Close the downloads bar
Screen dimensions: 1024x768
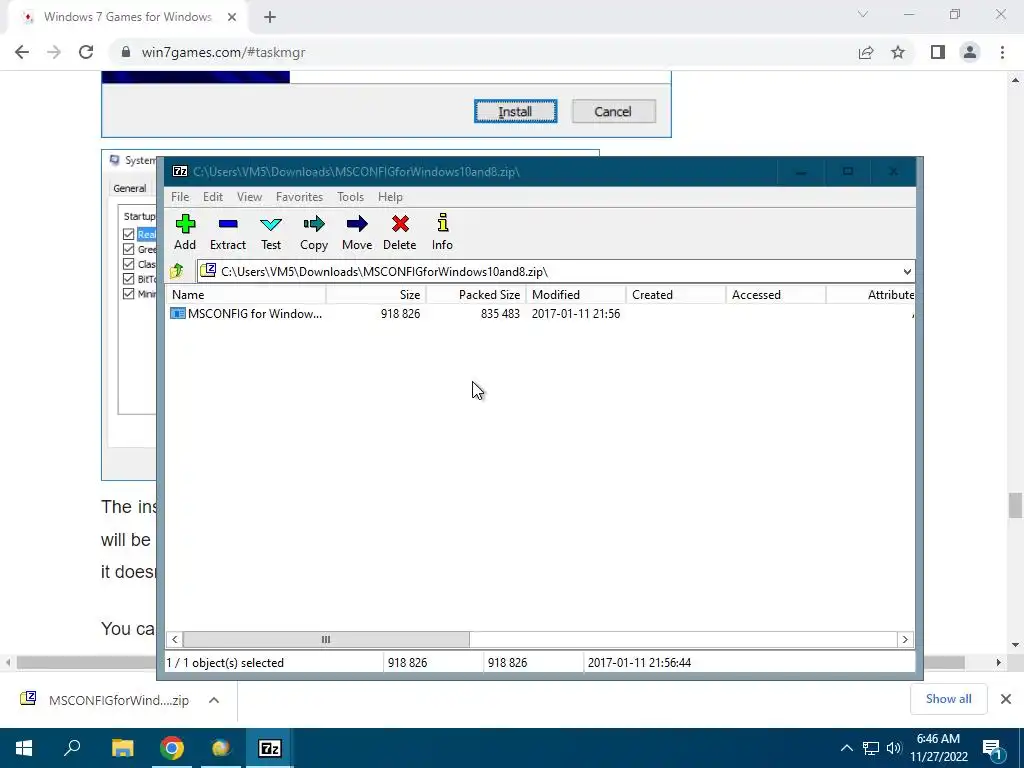[x=1006, y=699]
